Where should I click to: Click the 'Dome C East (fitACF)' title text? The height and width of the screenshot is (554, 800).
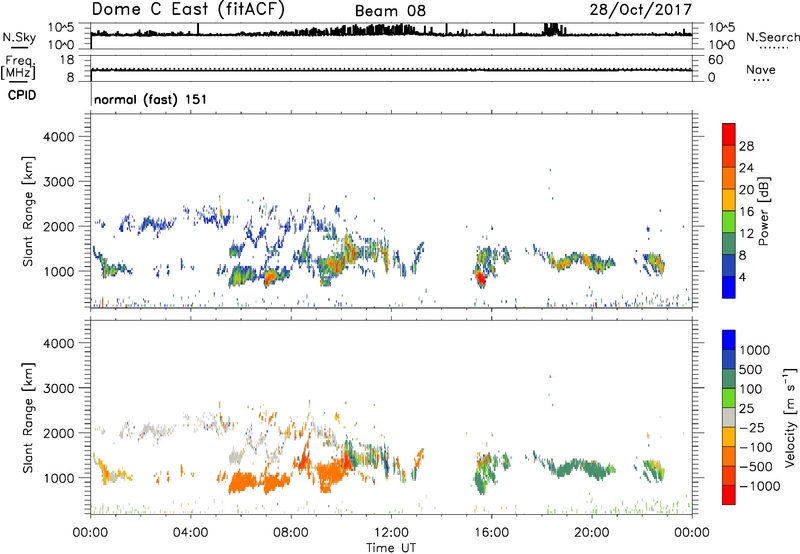[188, 9]
